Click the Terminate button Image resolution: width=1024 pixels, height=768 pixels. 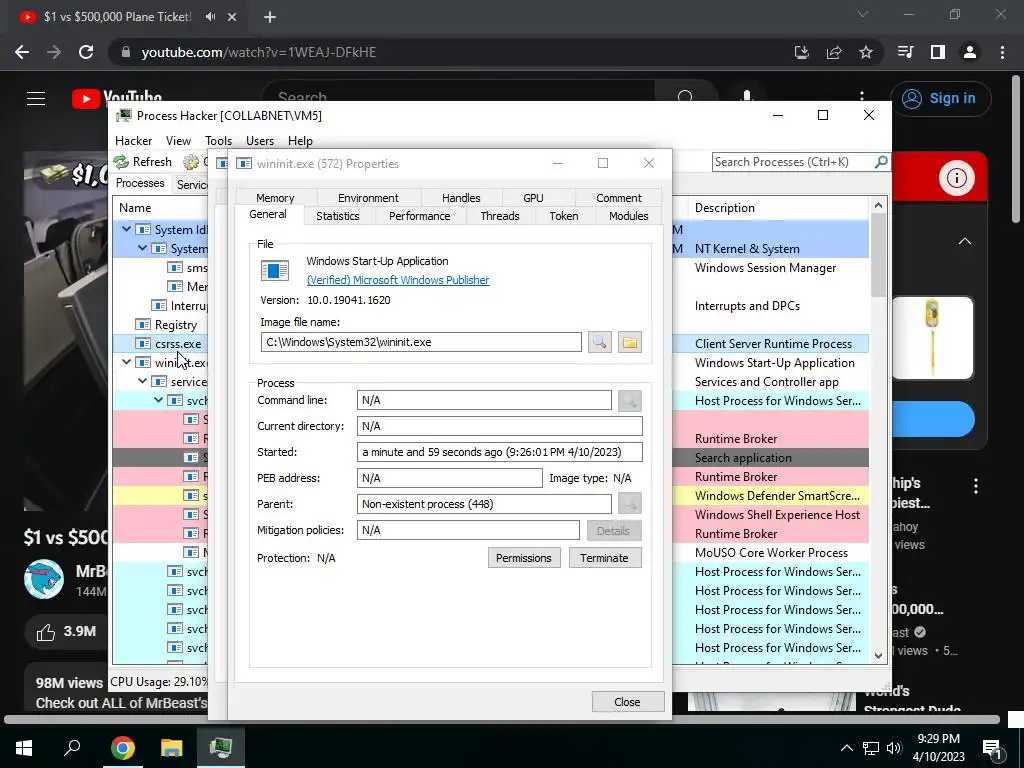pyautogui.click(x=604, y=558)
